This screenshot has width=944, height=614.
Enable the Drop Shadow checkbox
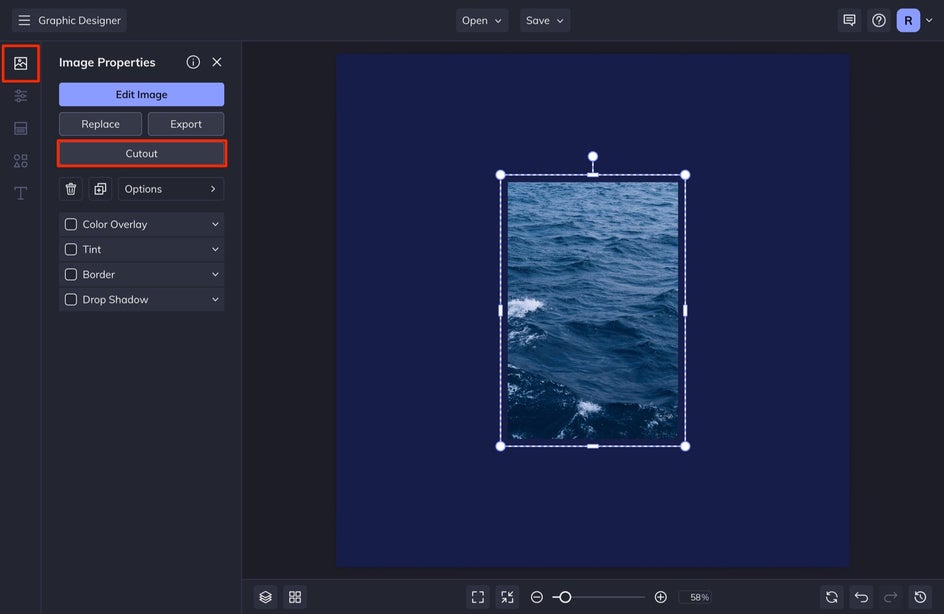pos(71,300)
